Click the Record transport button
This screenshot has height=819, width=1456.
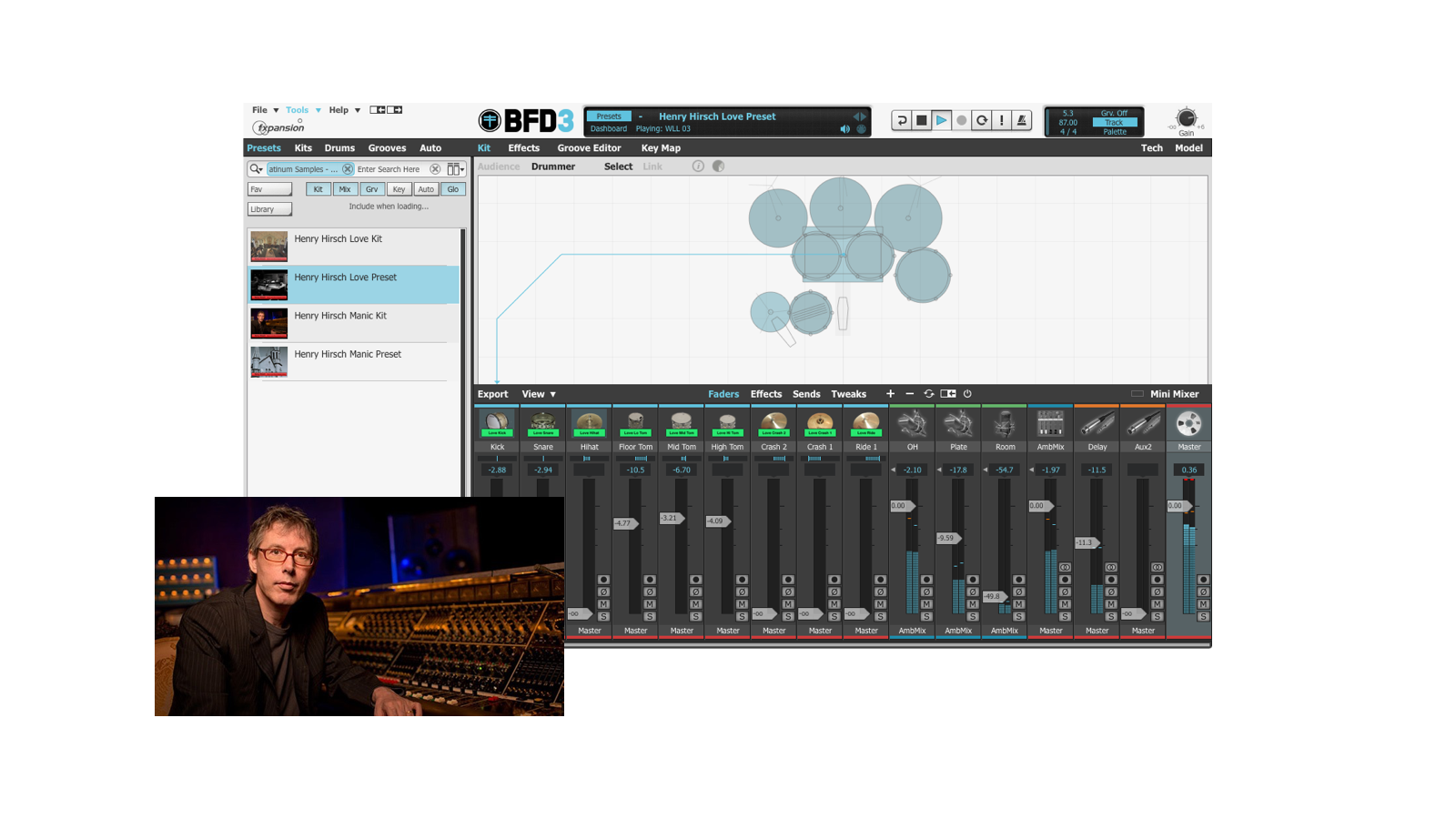tap(961, 120)
